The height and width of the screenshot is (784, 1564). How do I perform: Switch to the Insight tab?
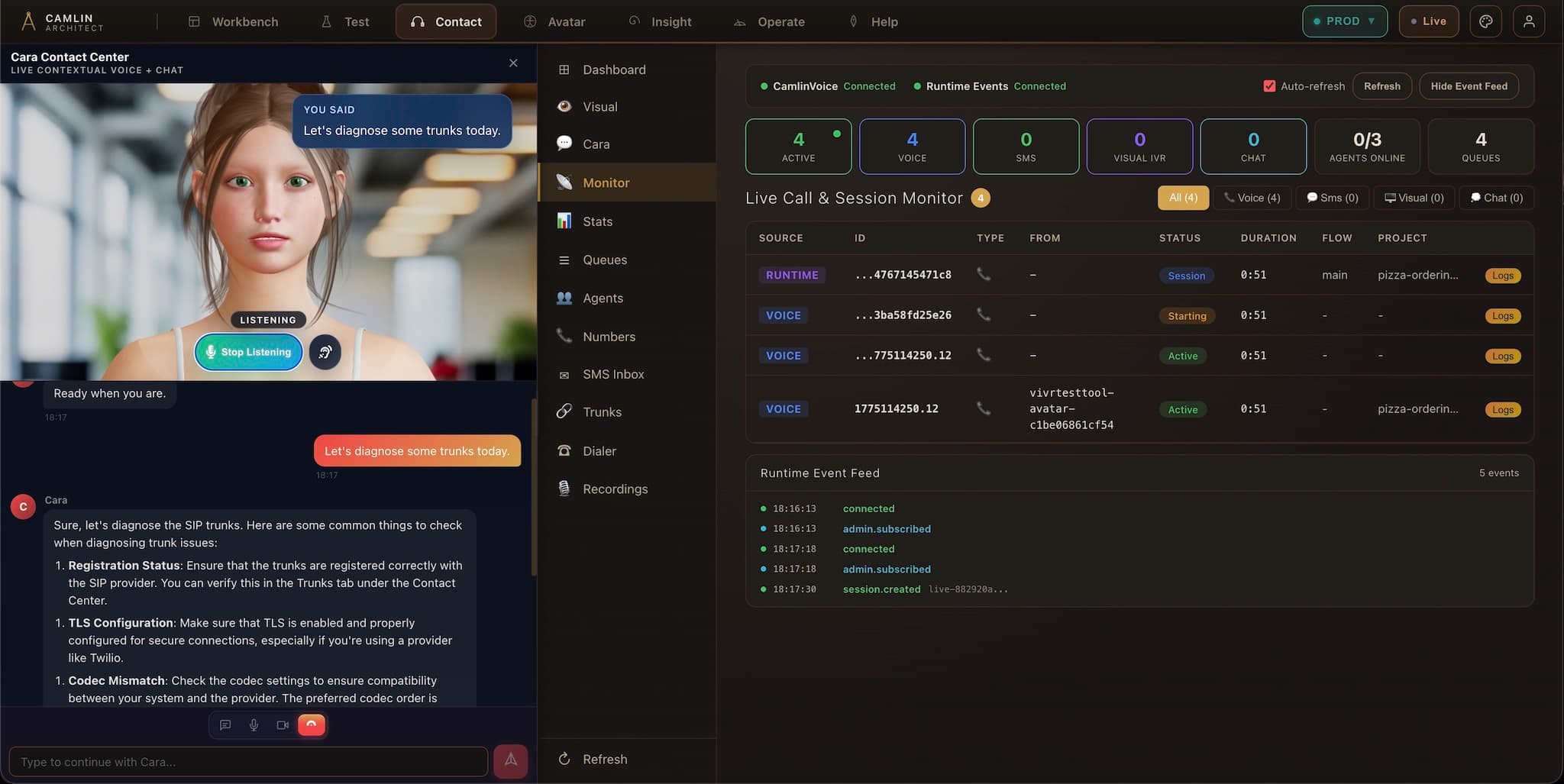pyautogui.click(x=661, y=21)
